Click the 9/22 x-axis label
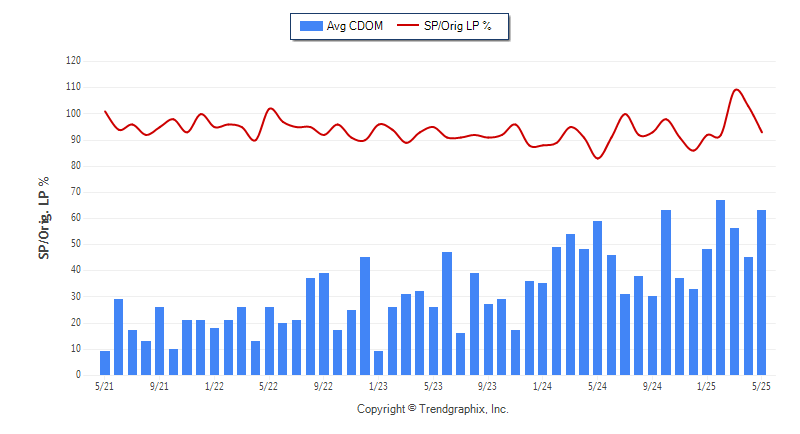 pos(323,387)
